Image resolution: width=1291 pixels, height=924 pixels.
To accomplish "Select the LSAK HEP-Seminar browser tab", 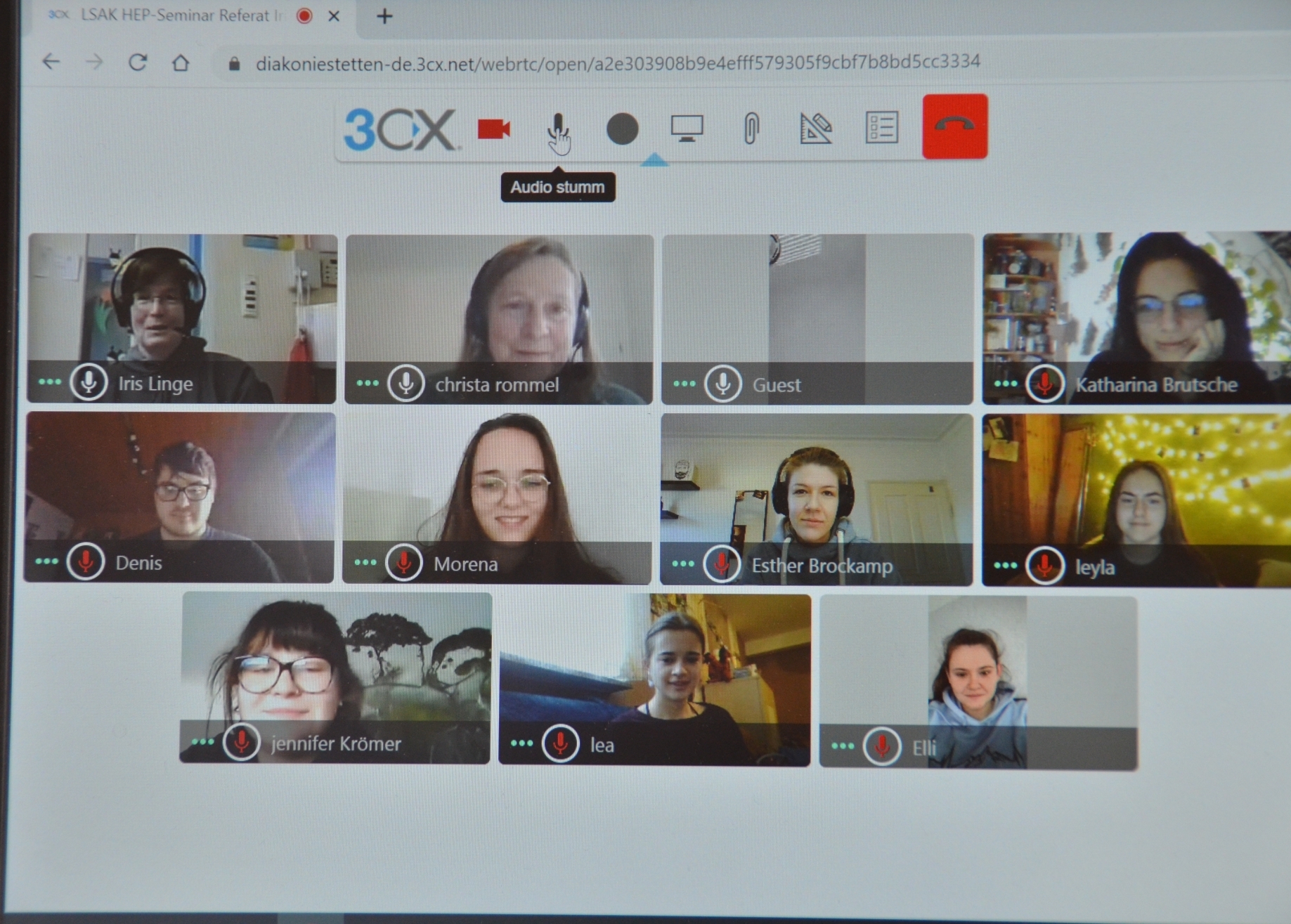I will (x=176, y=15).
